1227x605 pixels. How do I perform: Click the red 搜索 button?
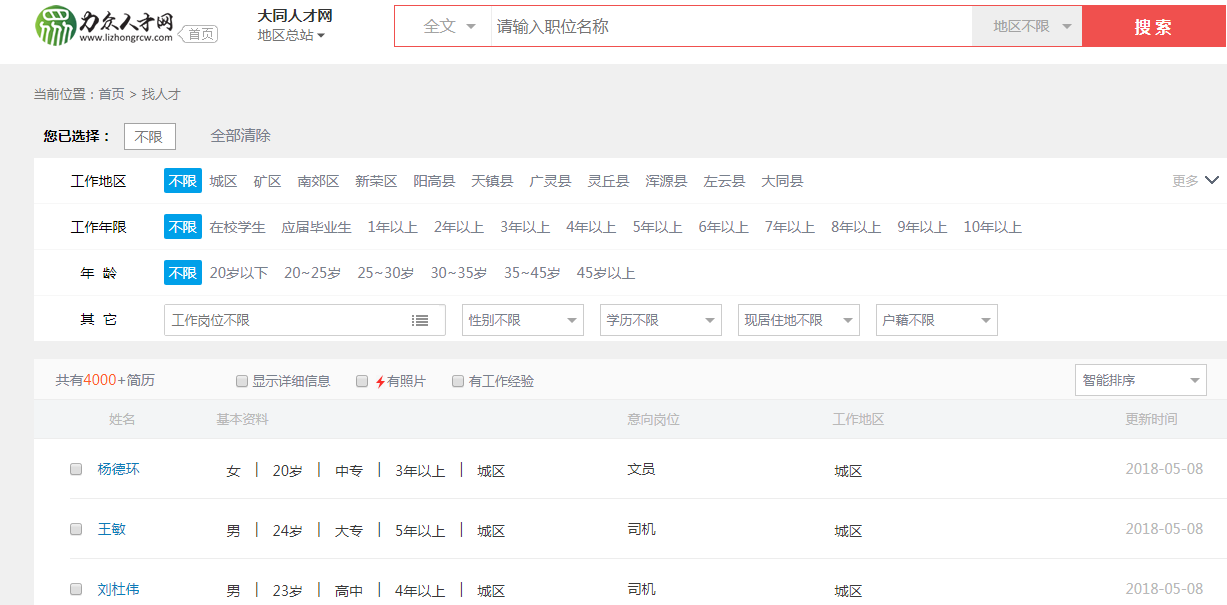1153,27
